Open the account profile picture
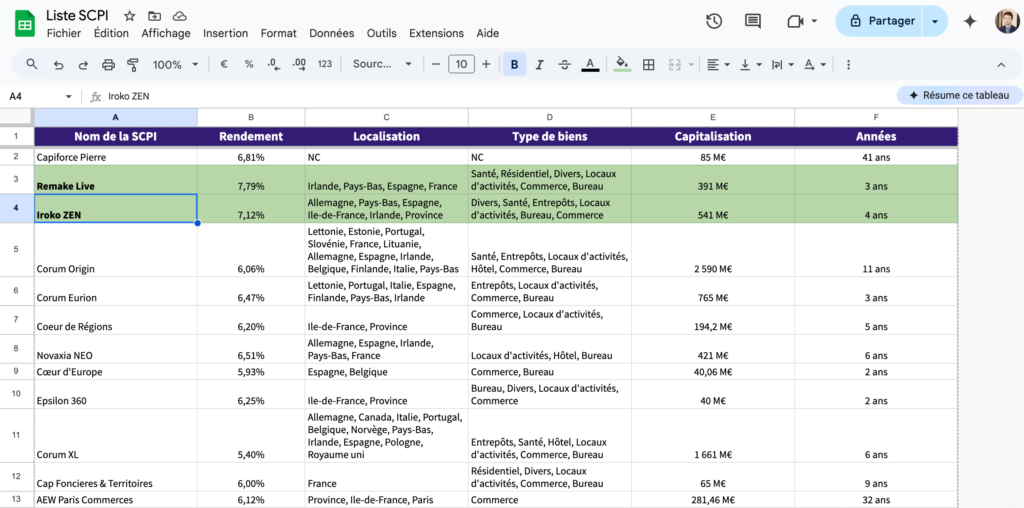Screen dimensions: 1024x508 point(1006,21)
